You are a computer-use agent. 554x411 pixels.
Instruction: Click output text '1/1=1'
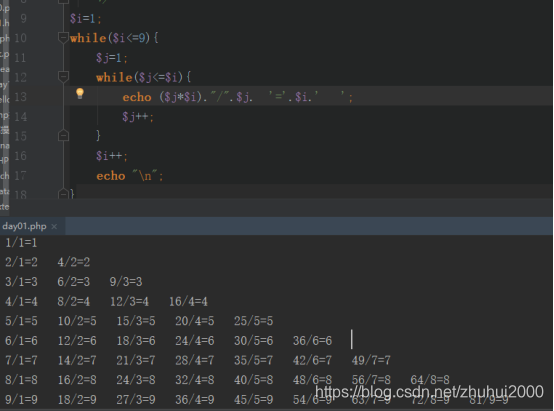[x=21, y=243]
